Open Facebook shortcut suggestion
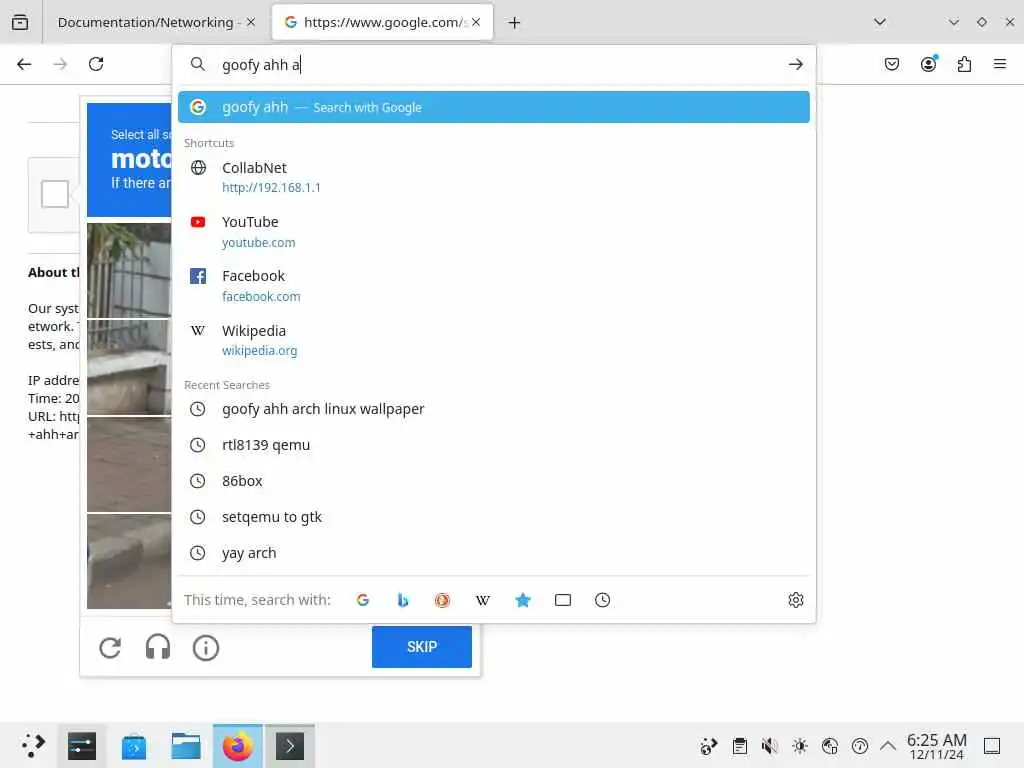The image size is (1024, 768). click(494, 286)
